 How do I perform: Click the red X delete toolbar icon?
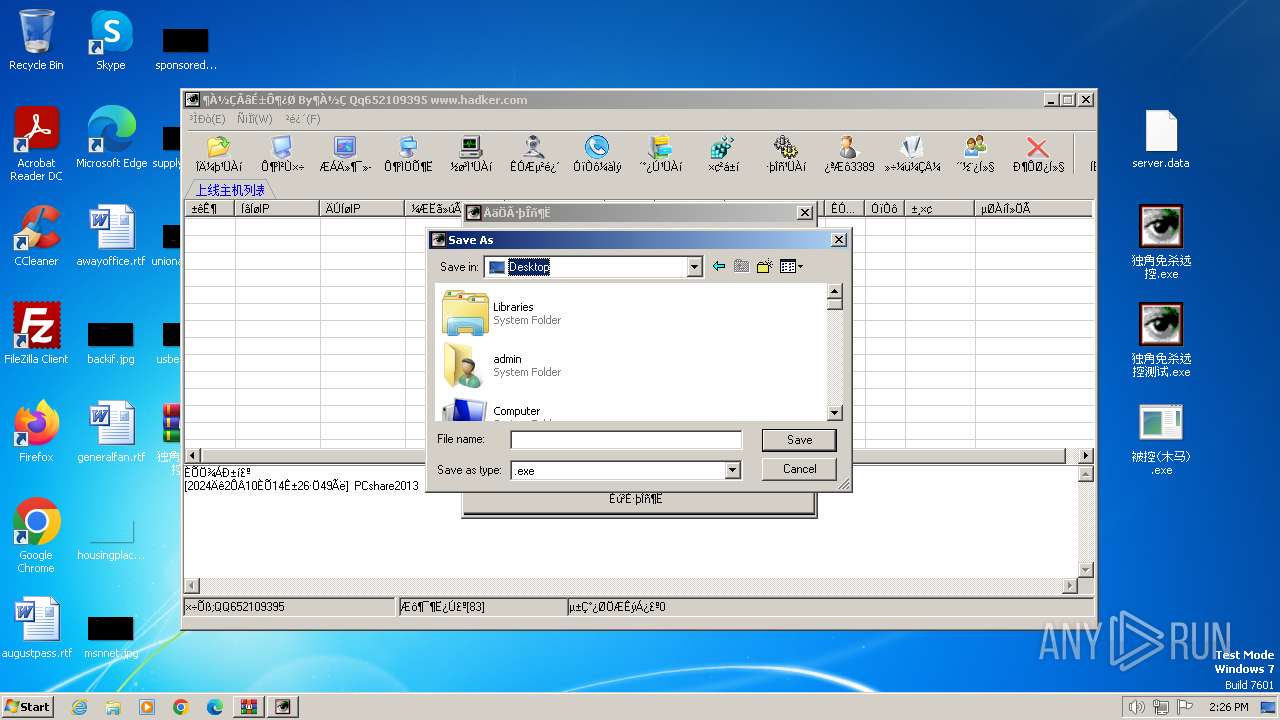[x=1038, y=154]
